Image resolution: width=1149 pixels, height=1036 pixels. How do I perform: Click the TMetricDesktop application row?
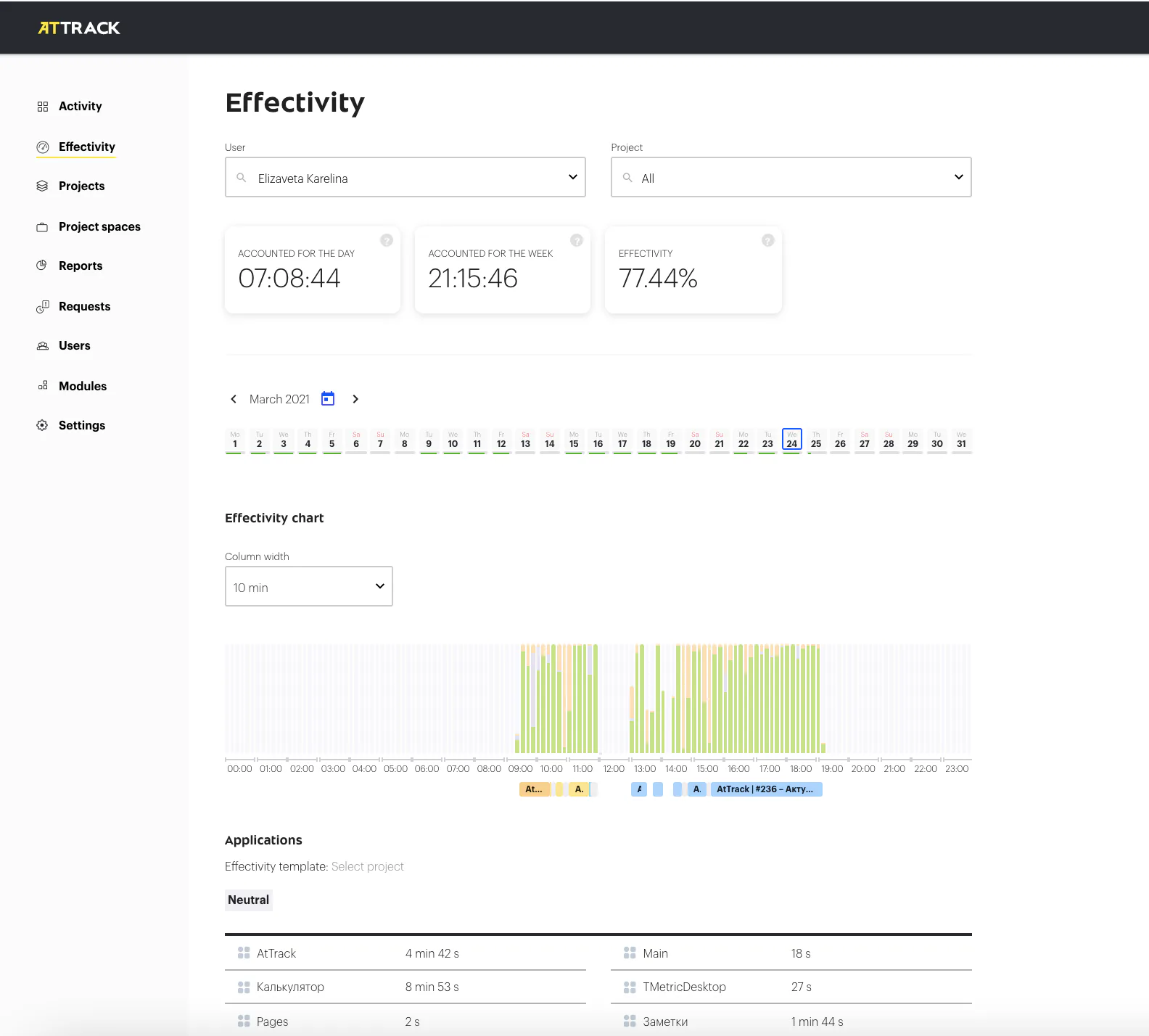(791, 987)
